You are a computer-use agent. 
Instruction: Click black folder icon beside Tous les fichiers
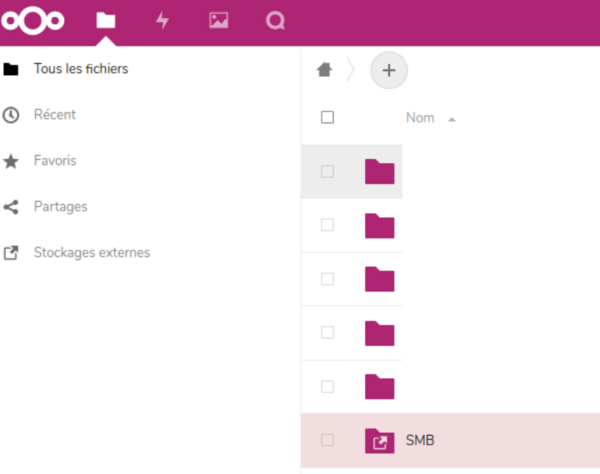pyautogui.click(x=11, y=69)
